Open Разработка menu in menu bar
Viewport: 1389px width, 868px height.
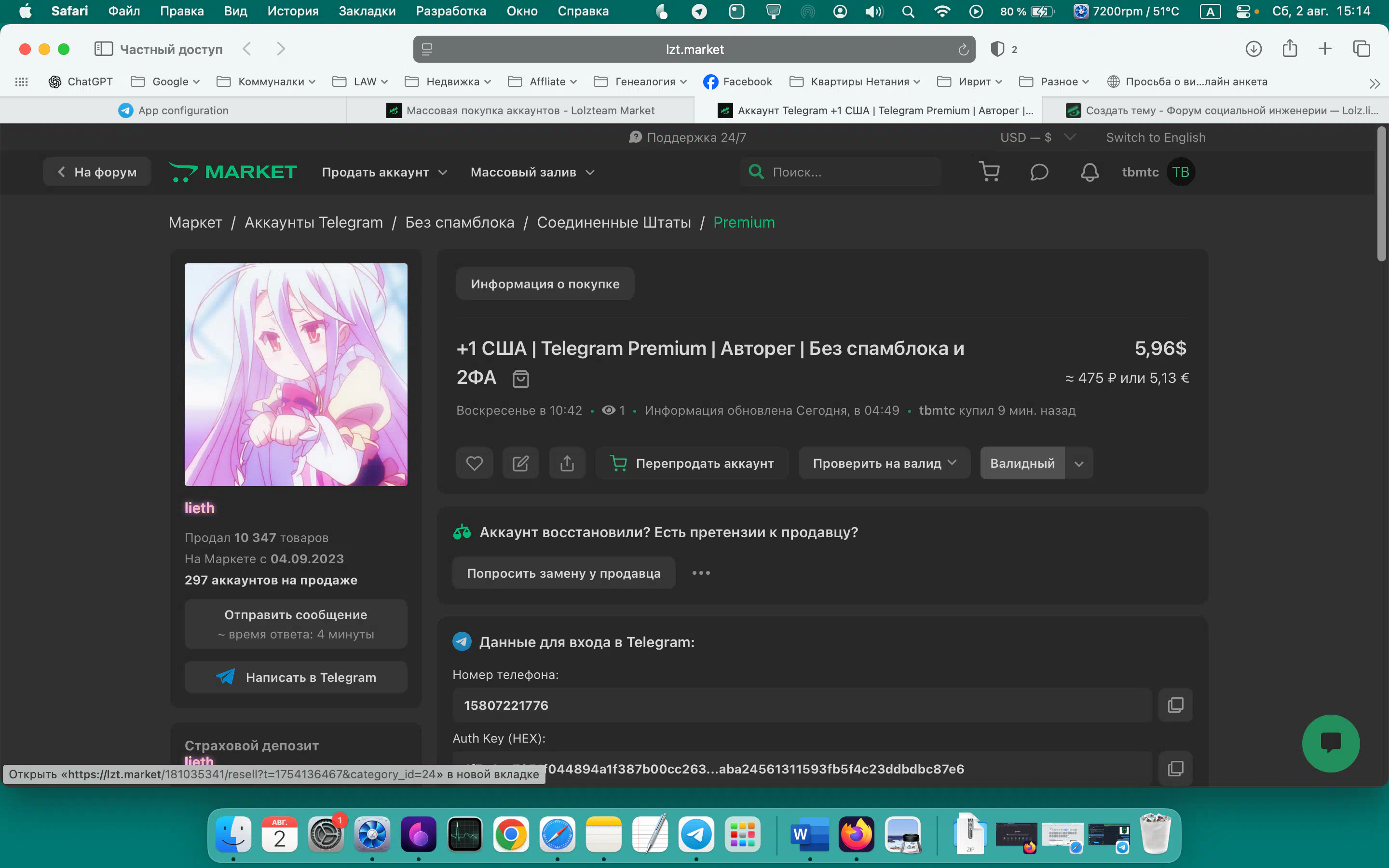click(x=450, y=12)
